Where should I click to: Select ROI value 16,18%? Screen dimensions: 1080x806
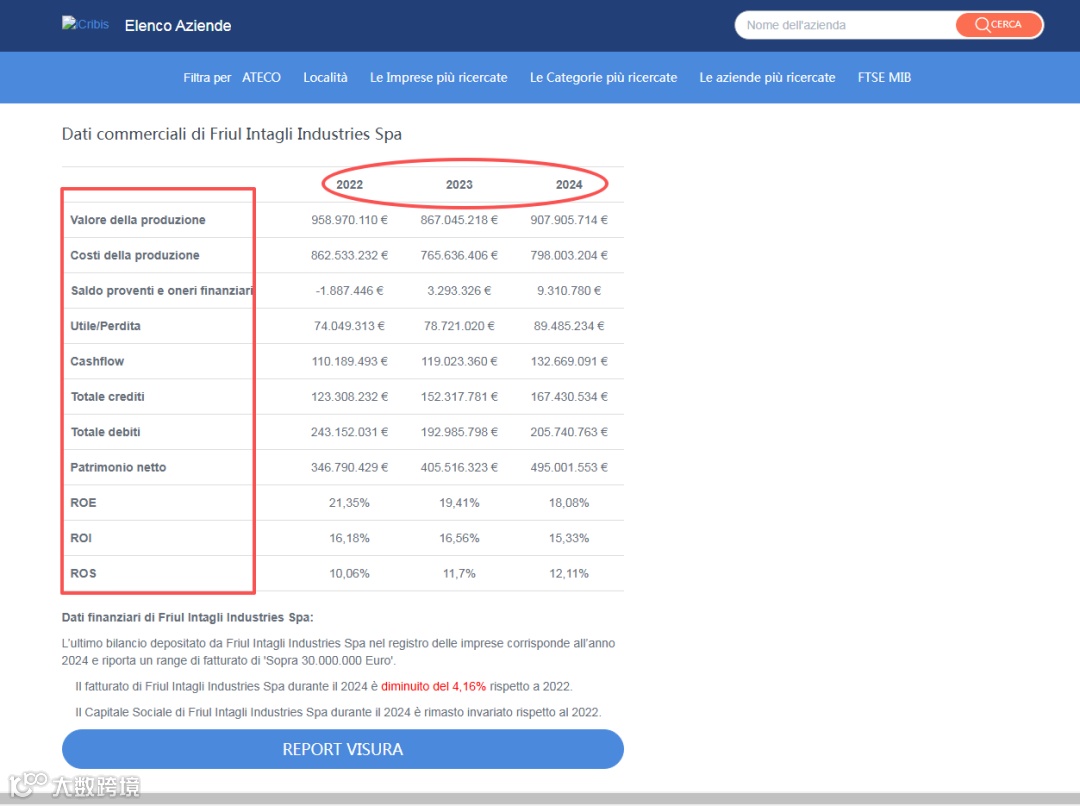[x=349, y=538]
